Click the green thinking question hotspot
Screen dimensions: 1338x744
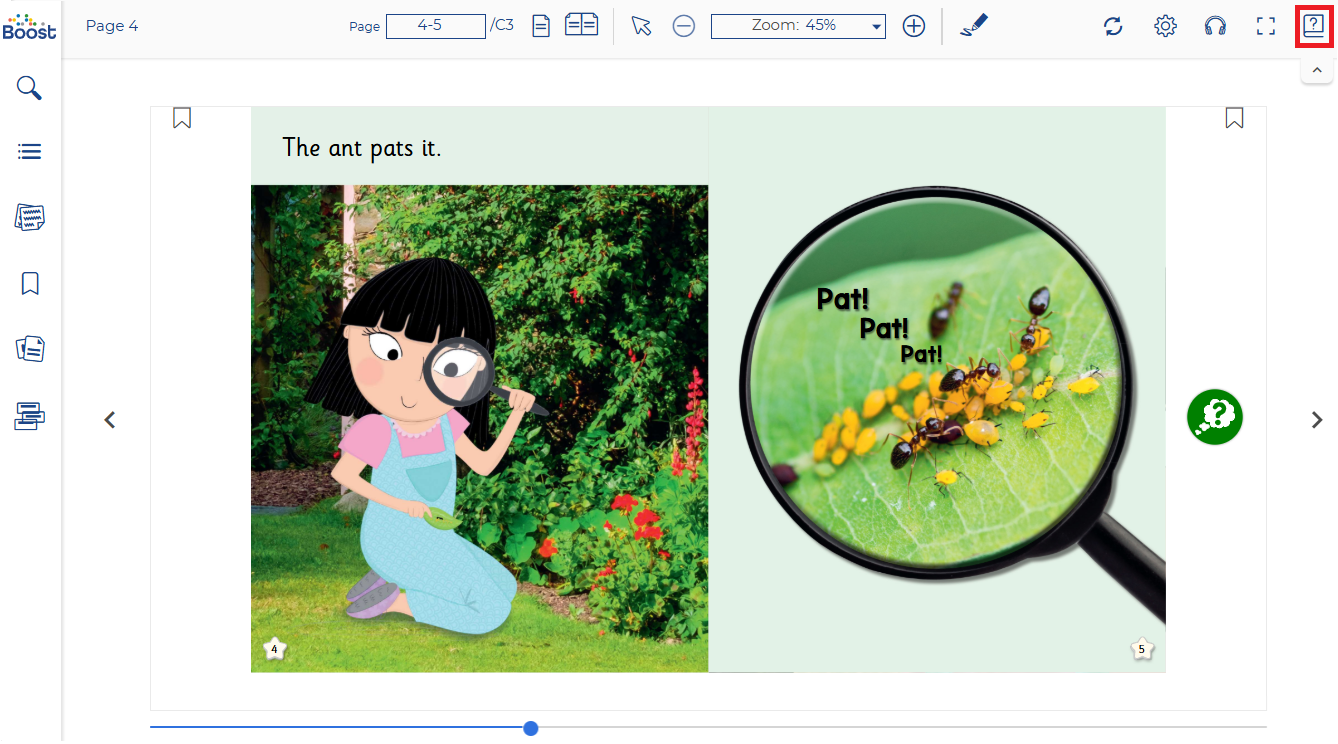pyautogui.click(x=1214, y=417)
